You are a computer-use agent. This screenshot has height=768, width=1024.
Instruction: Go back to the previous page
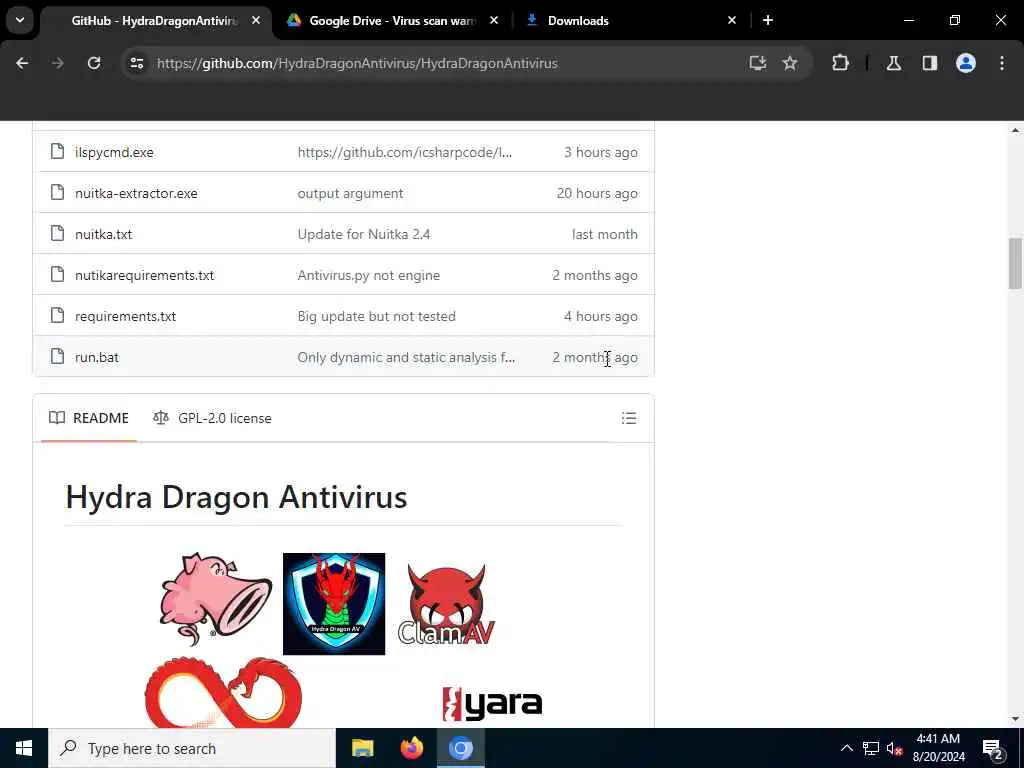pyautogui.click(x=22, y=63)
